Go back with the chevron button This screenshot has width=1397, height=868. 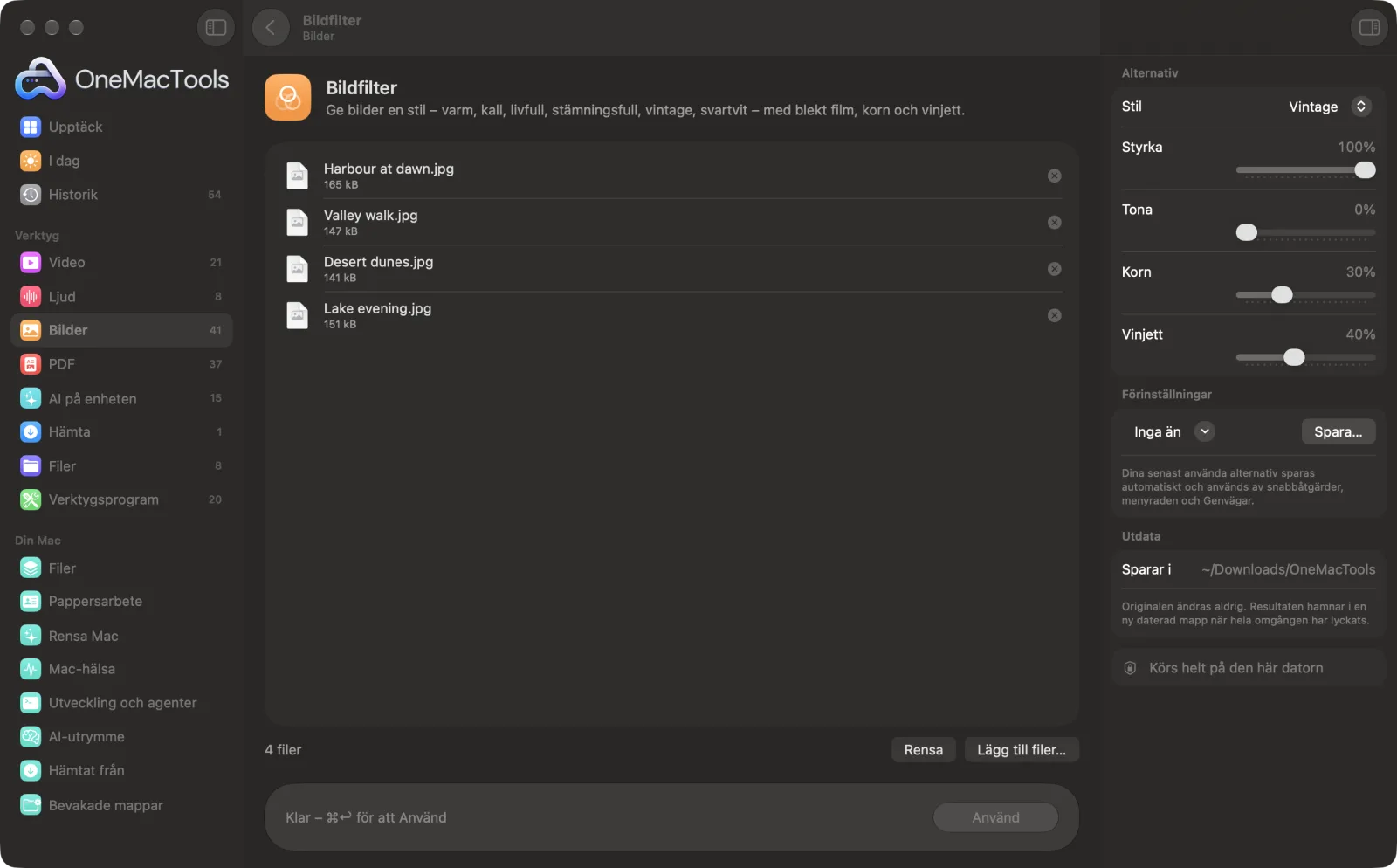[x=271, y=28]
